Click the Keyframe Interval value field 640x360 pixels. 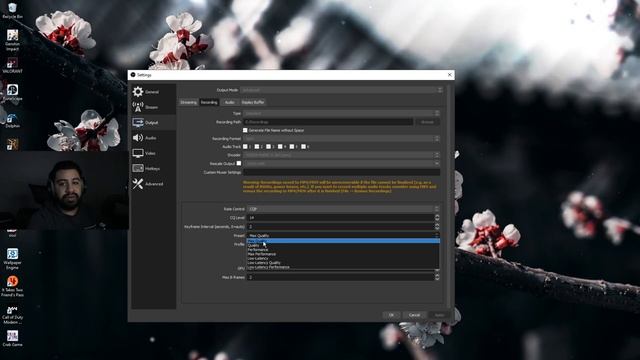[x=341, y=226]
